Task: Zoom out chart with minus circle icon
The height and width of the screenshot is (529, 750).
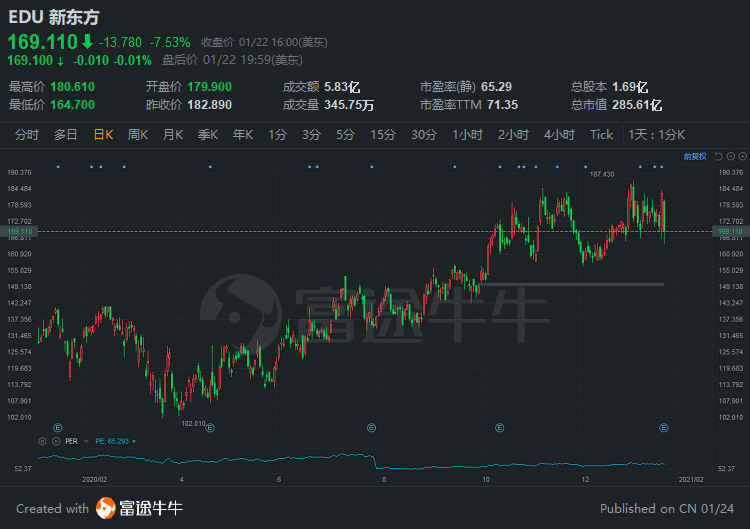Action: [730, 156]
